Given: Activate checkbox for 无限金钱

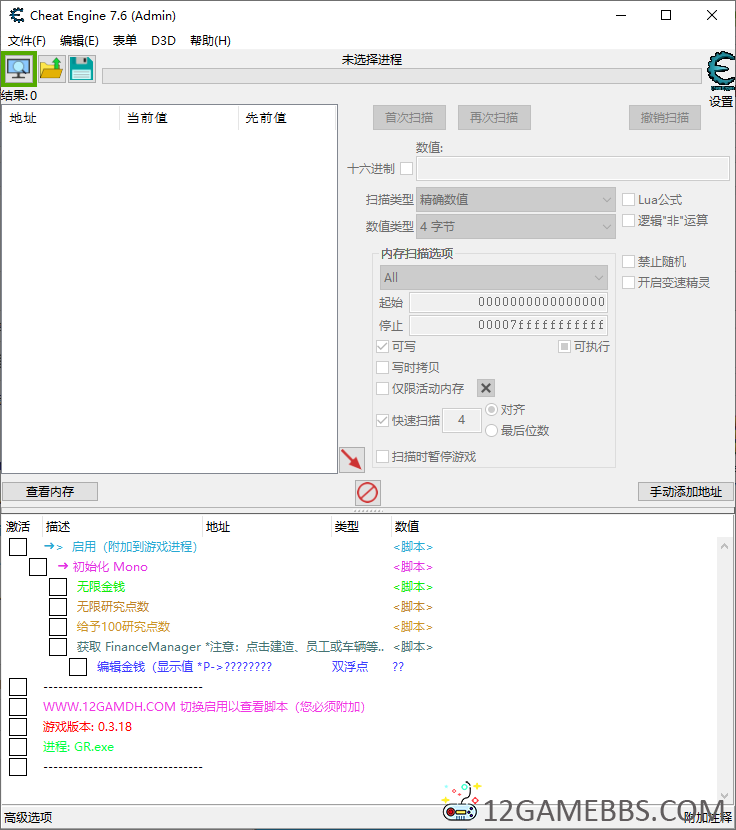Looking at the screenshot, I should [58, 587].
